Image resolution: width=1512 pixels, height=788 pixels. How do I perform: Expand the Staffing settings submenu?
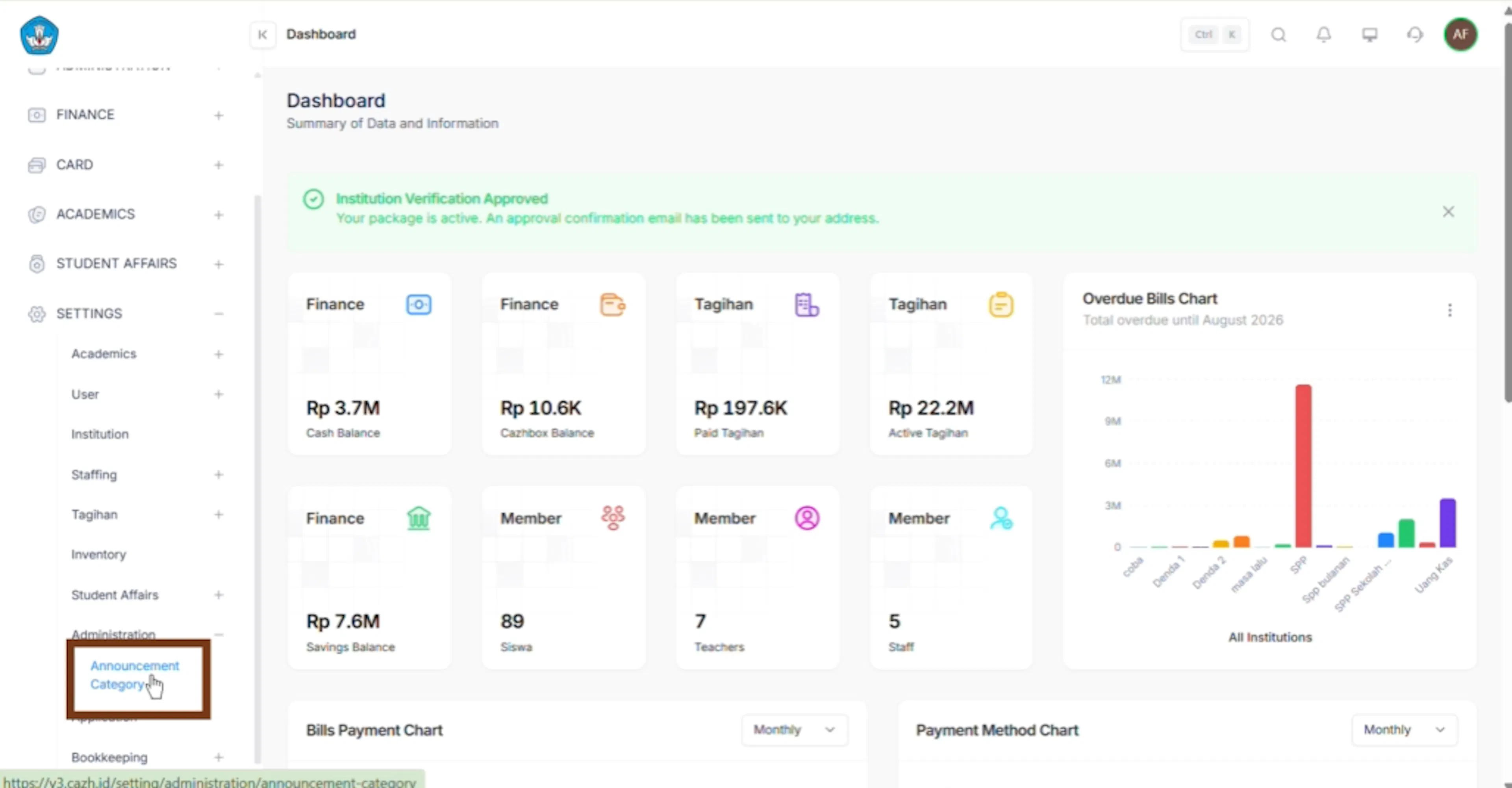click(x=219, y=474)
